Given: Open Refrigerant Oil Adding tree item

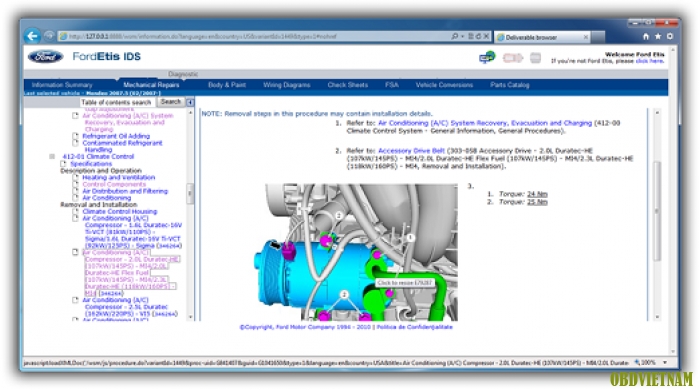Looking at the screenshot, I should 116,136.
